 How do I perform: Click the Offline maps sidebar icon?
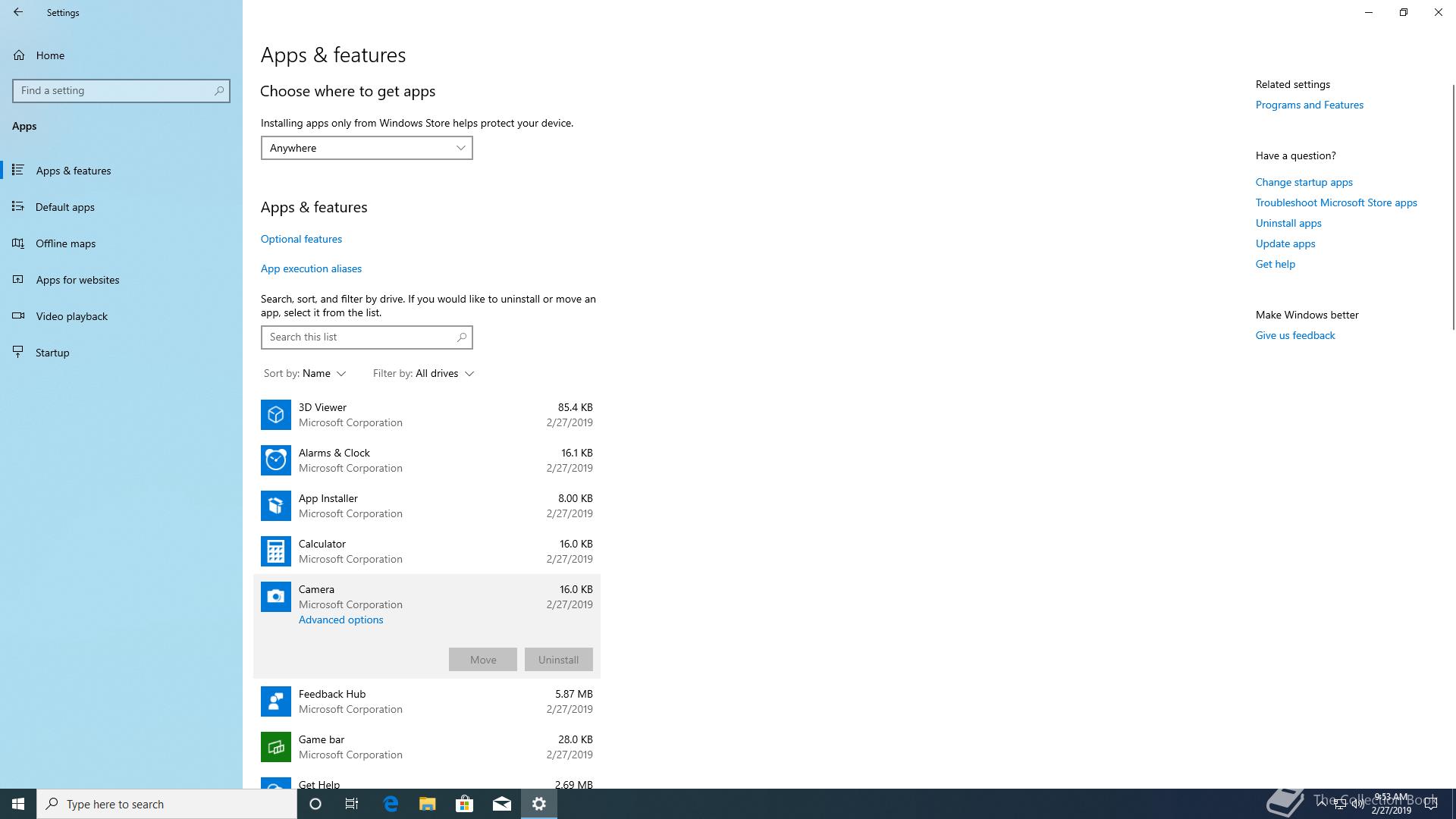click(x=17, y=243)
